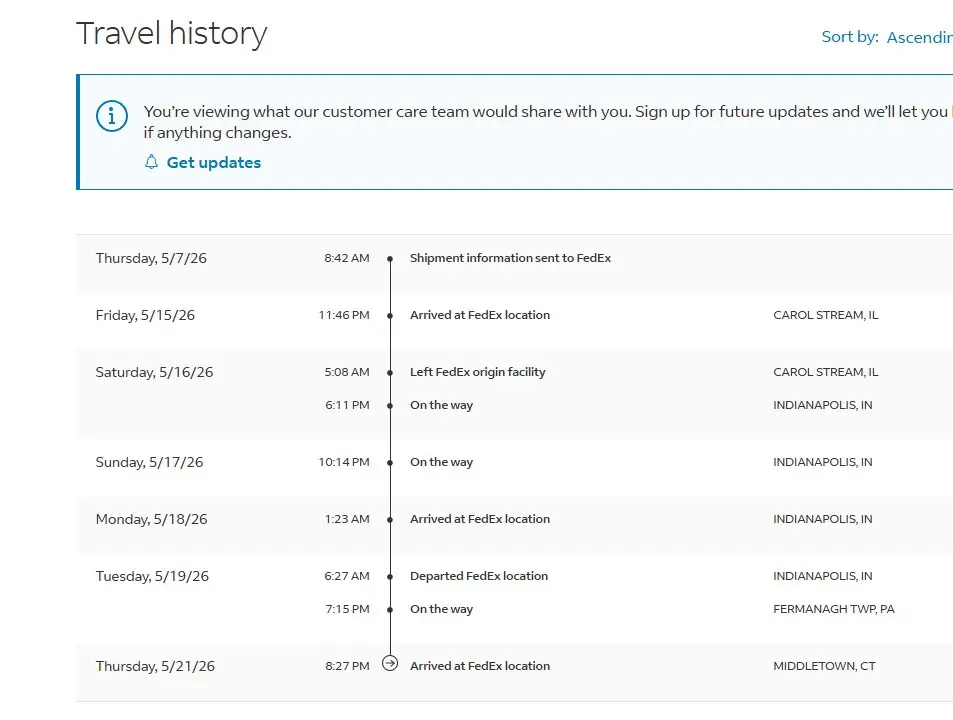This screenshot has width=953, height=720.
Task: Select the Thursday, 5/7/26 date
Action: coord(151,258)
